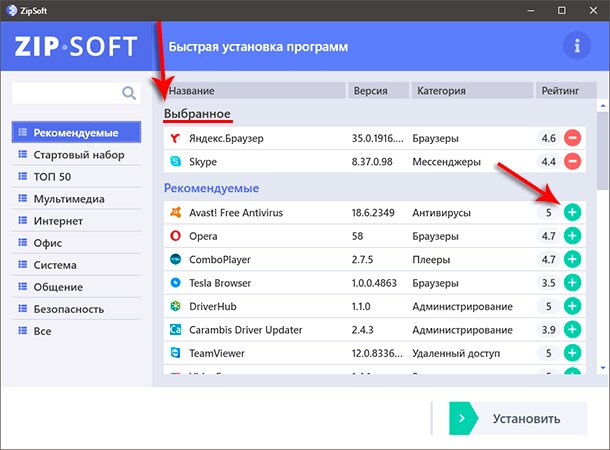Remove Skype from selected list
The width and height of the screenshot is (610, 450).
[x=572, y=161]
